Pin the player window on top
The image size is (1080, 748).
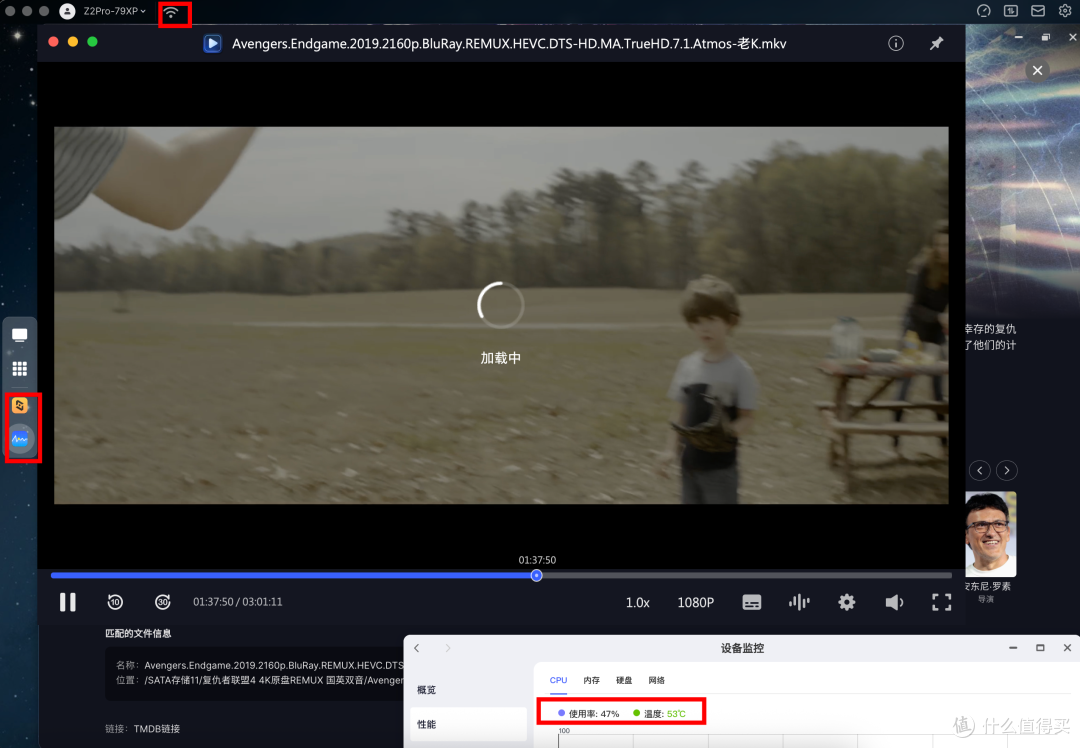pyautogui.click(x=936, y=43)
